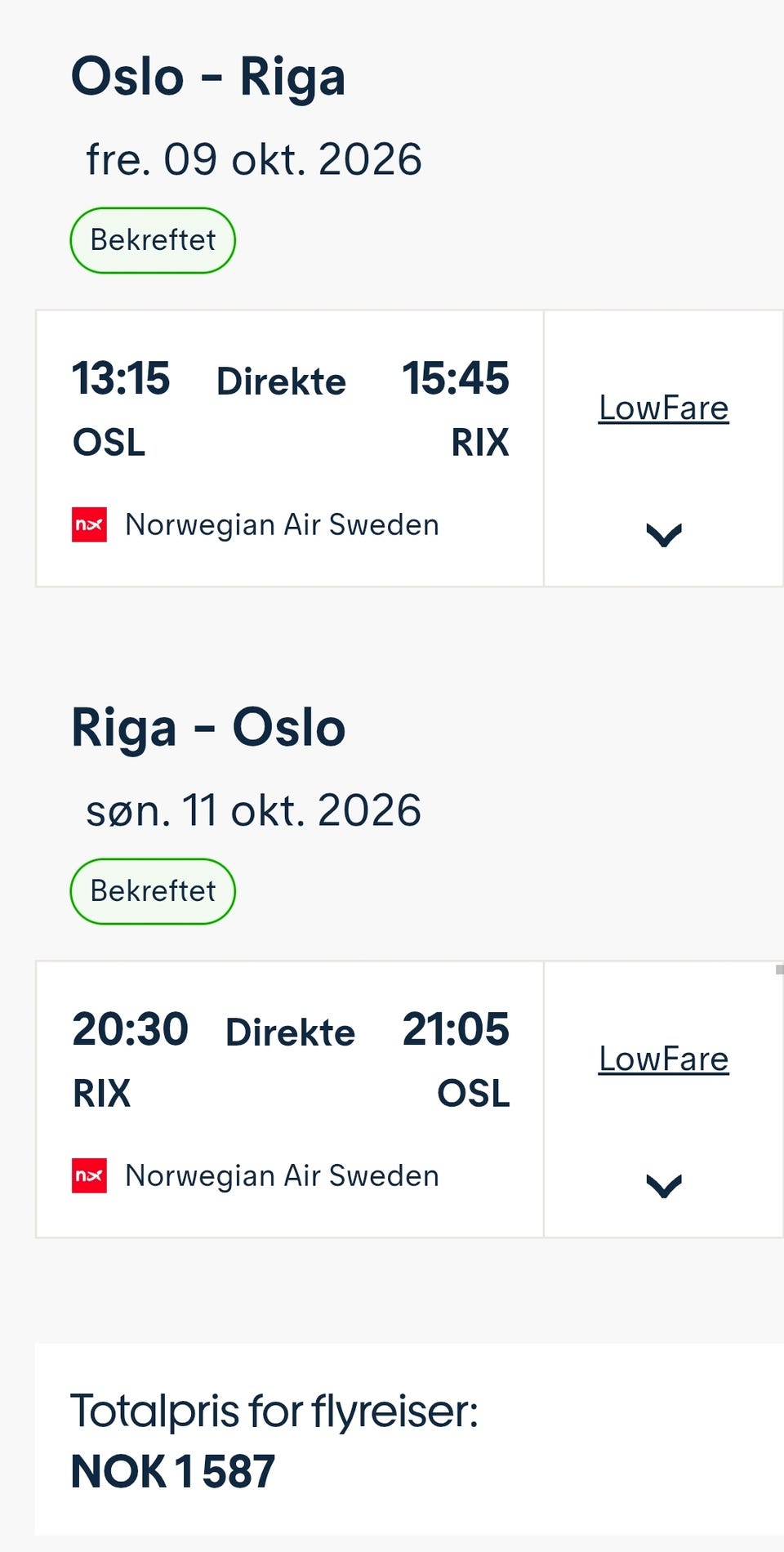Click the Norwegian logo on Oslo–Riga flight

89,524
